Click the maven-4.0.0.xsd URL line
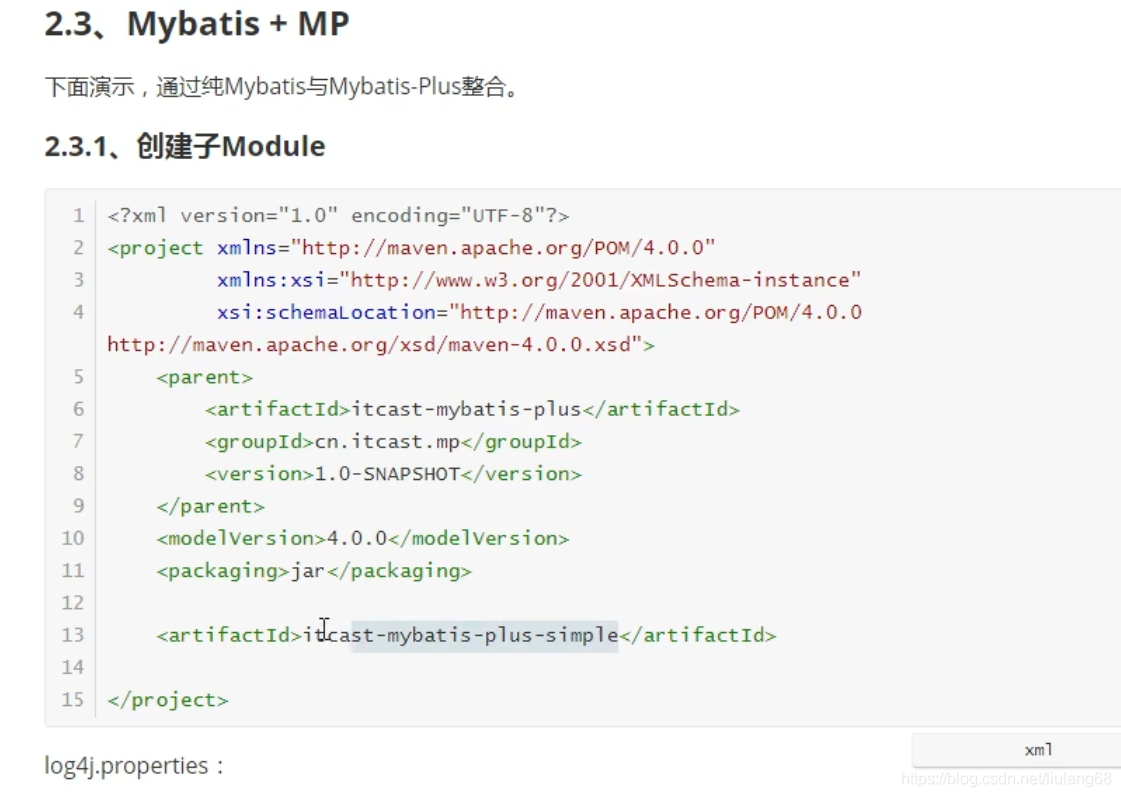The image size is (1121, 797). pos(380,345)
